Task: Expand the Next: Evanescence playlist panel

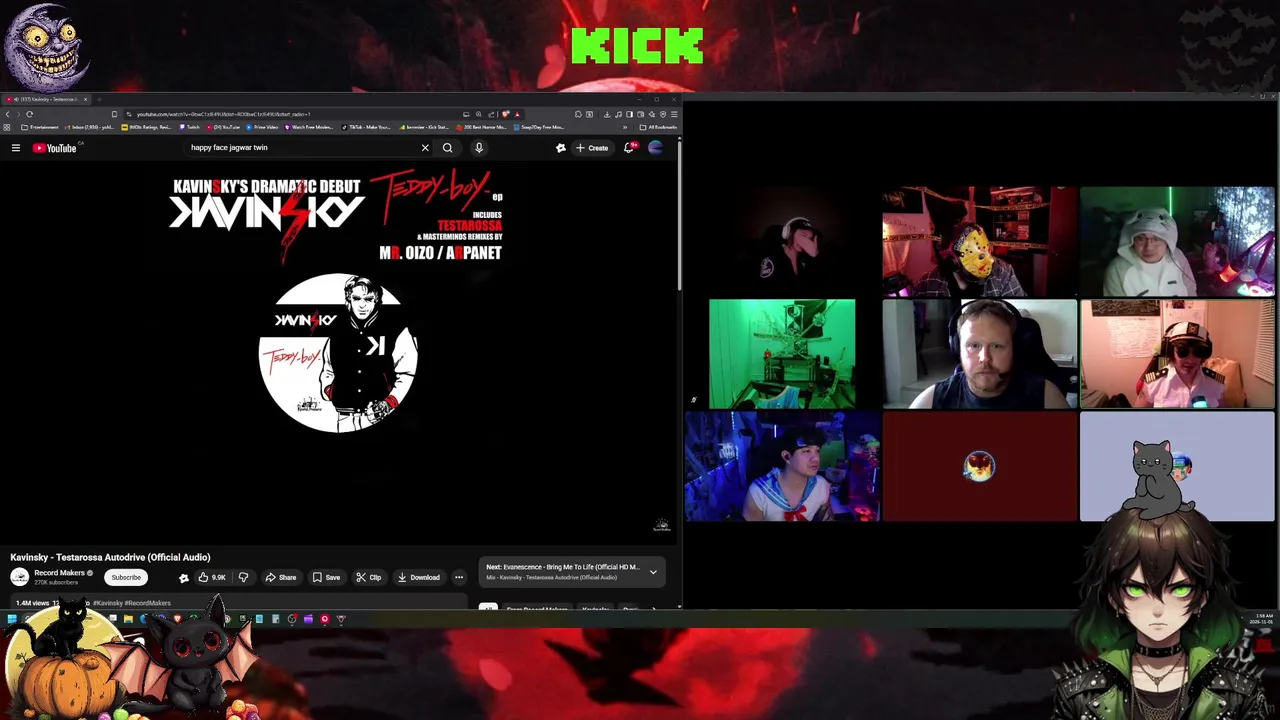Action: (653, 572)
